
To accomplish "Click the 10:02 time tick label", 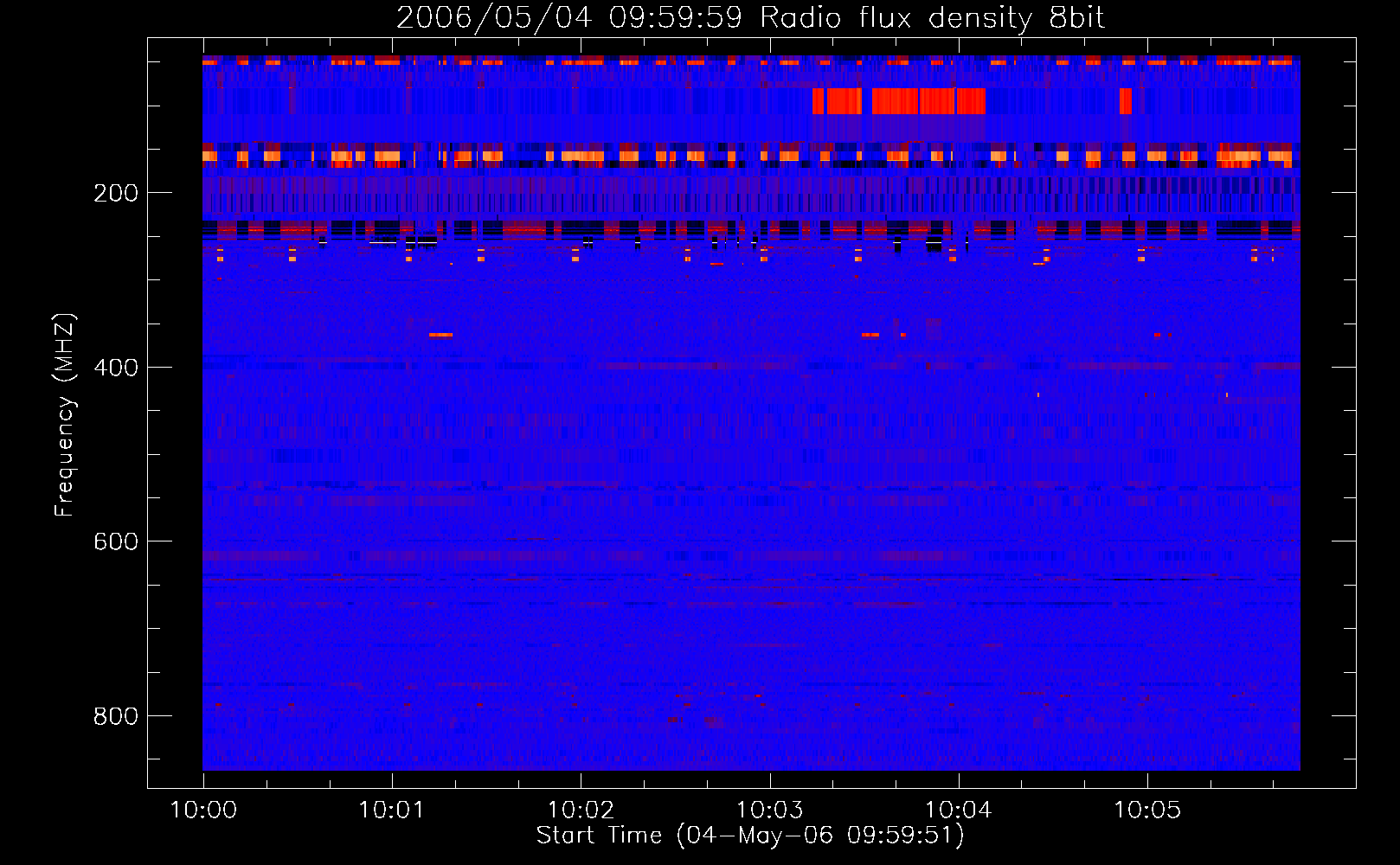I will pos(581,811).
